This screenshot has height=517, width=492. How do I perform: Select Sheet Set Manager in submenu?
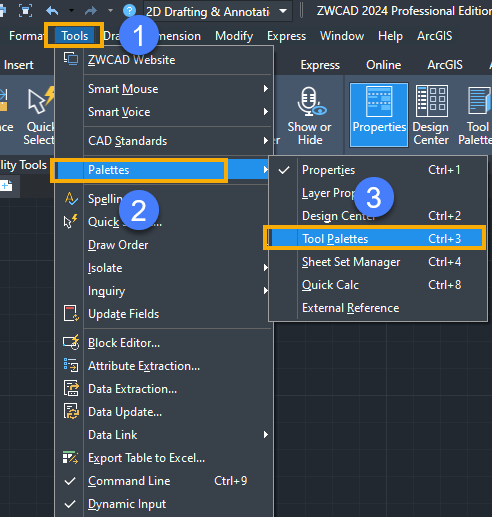click(377, 262)
